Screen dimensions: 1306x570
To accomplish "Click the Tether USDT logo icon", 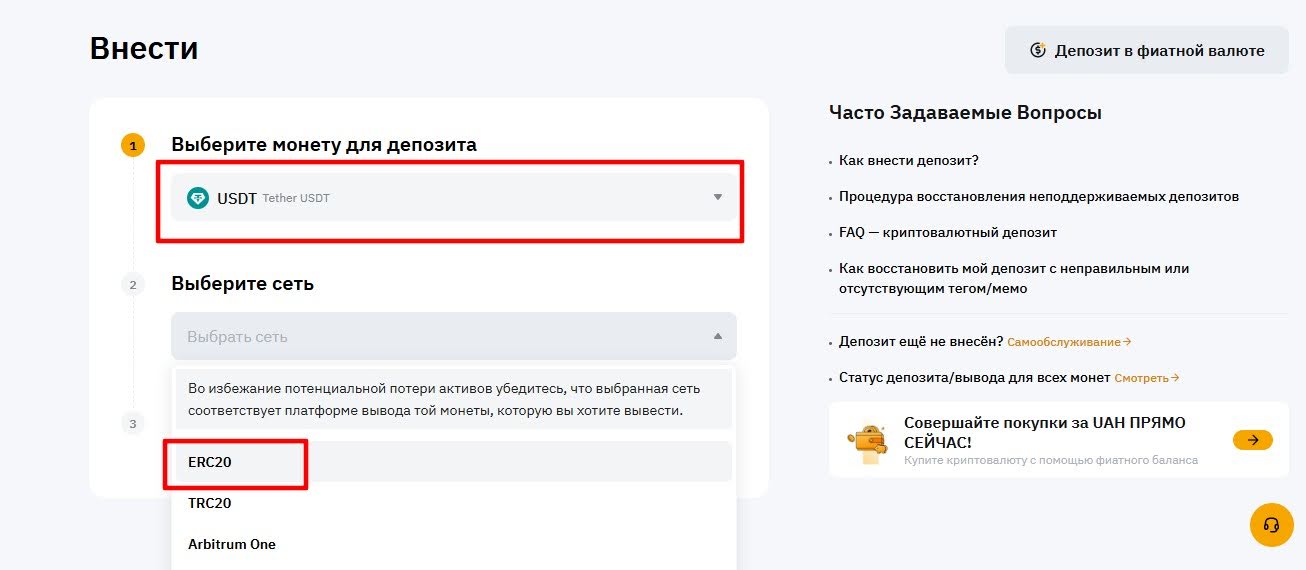I will (x=198, y=198).
